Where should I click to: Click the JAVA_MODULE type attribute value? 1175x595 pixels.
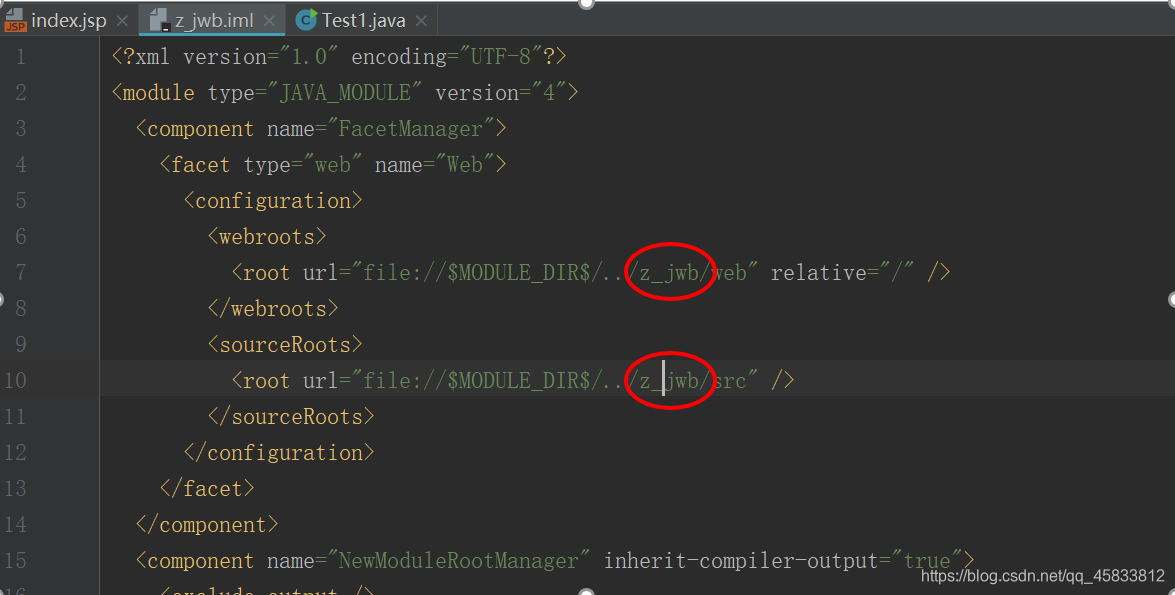(x=345, y=92)
